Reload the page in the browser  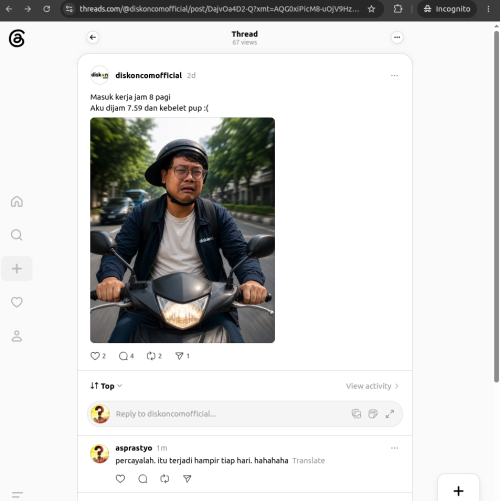click(47, 9)
